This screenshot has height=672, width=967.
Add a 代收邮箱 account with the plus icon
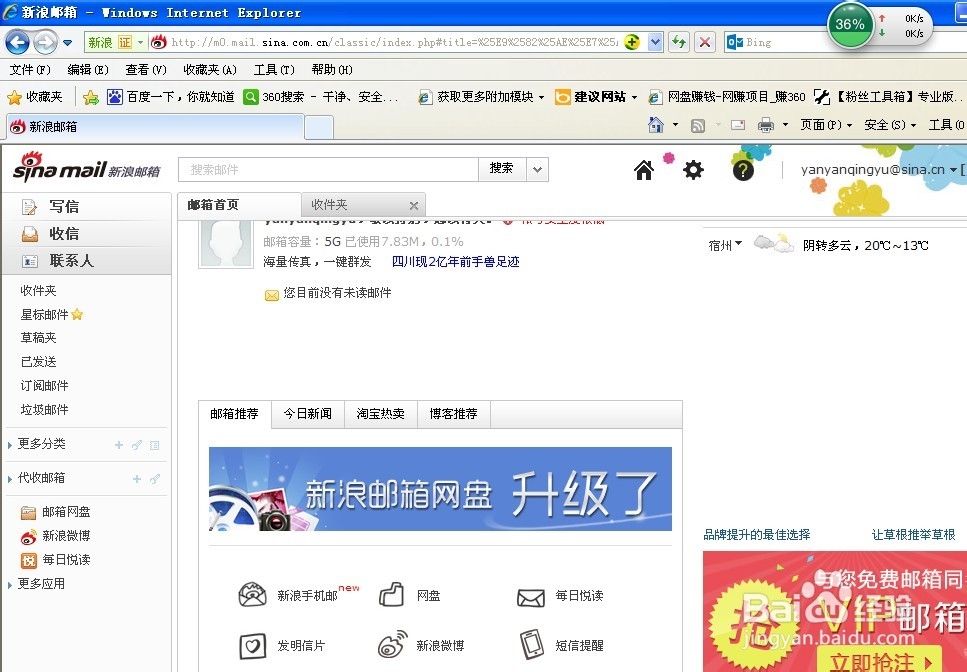click(x=137, y=478)
